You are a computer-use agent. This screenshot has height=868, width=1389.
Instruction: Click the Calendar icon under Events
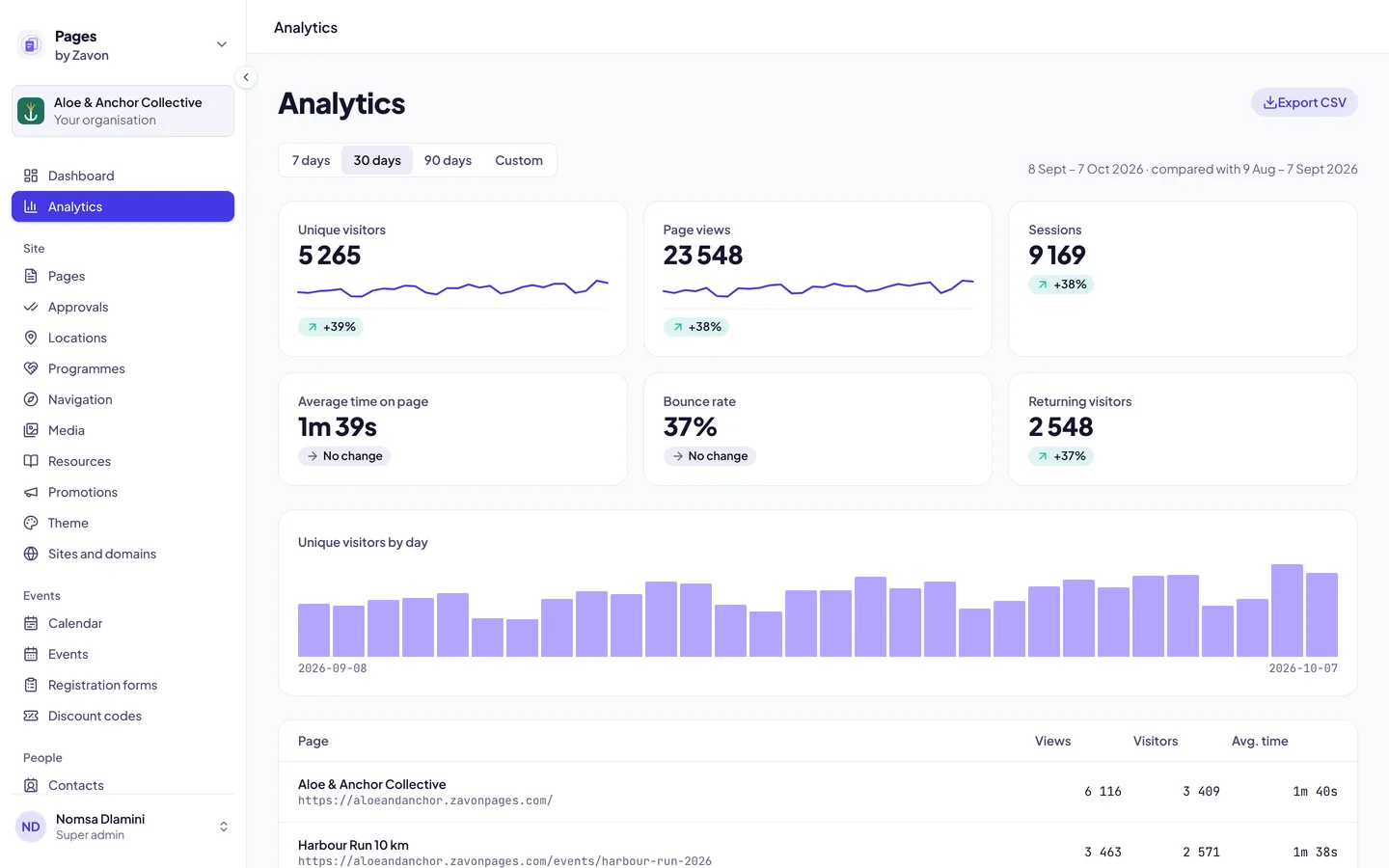point(31,623)
